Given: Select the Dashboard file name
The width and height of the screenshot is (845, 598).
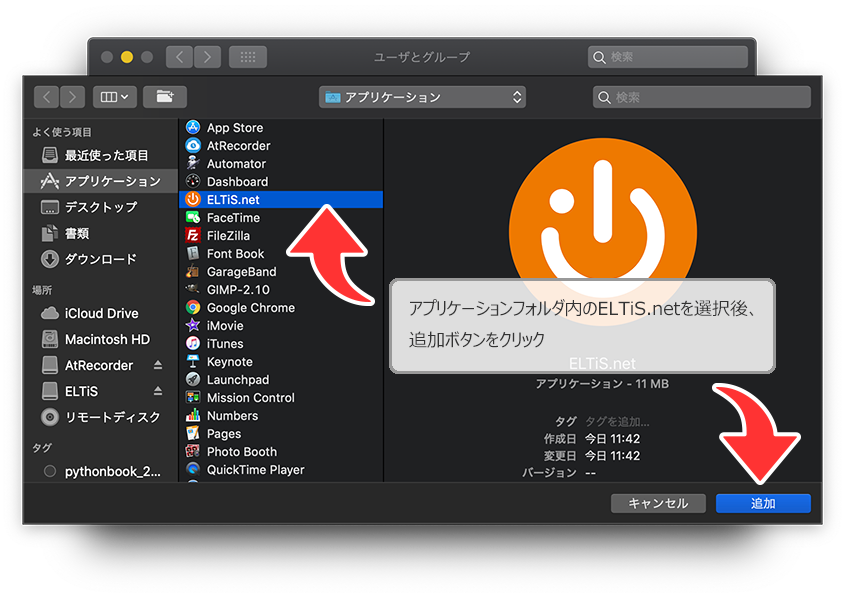Looking at the screenshot, I should (238, 182).
